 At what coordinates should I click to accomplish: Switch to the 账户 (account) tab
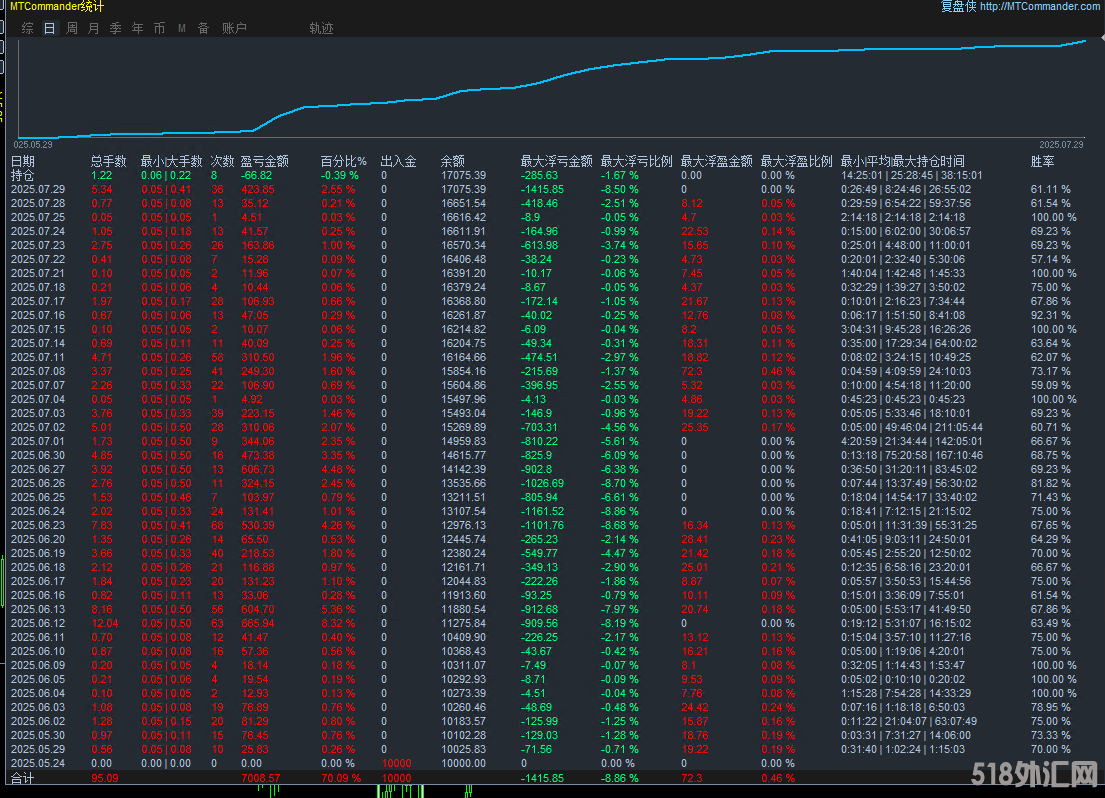(234, 29)
